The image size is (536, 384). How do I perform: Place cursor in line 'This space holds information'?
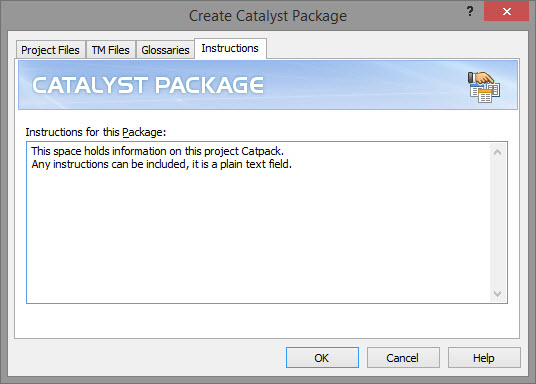(x=158, y=151)
